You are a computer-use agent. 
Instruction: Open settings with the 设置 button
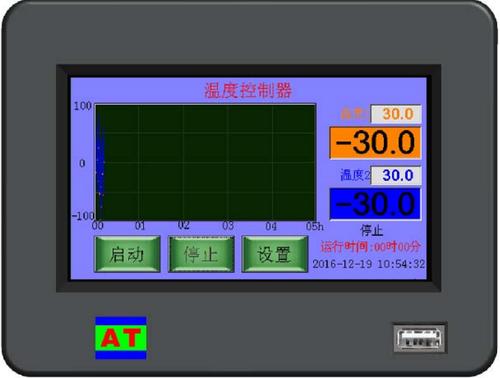275,254
